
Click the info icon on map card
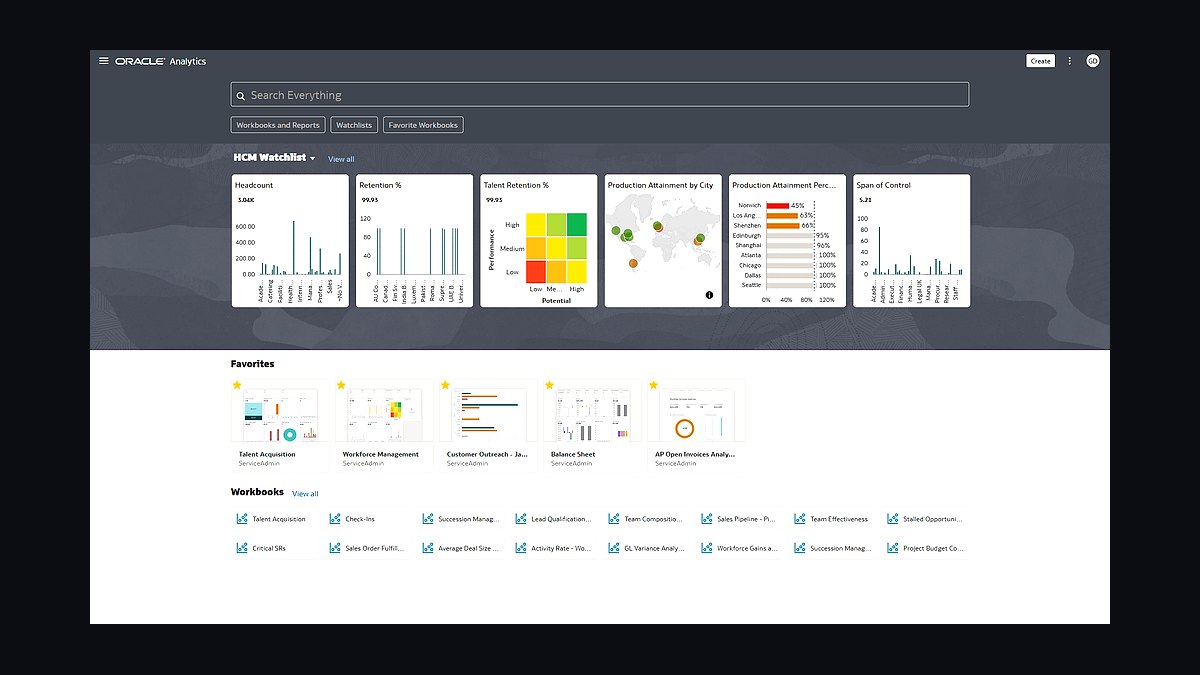(709, 295)
